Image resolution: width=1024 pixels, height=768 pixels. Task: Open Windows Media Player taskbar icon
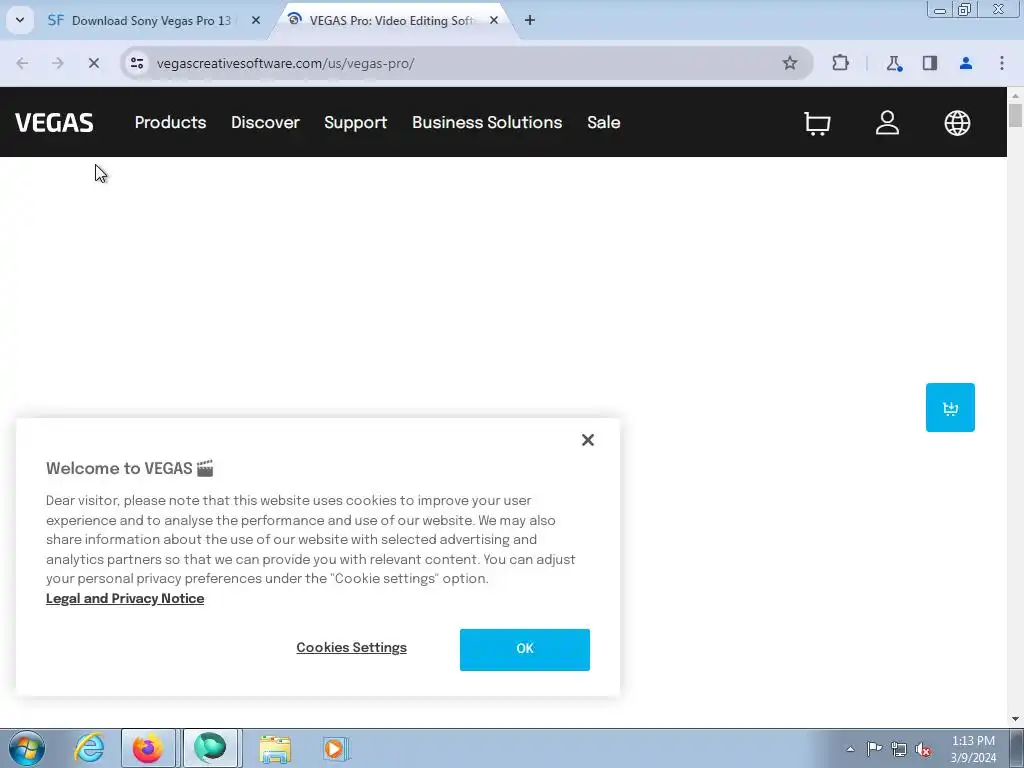(336, 749)
